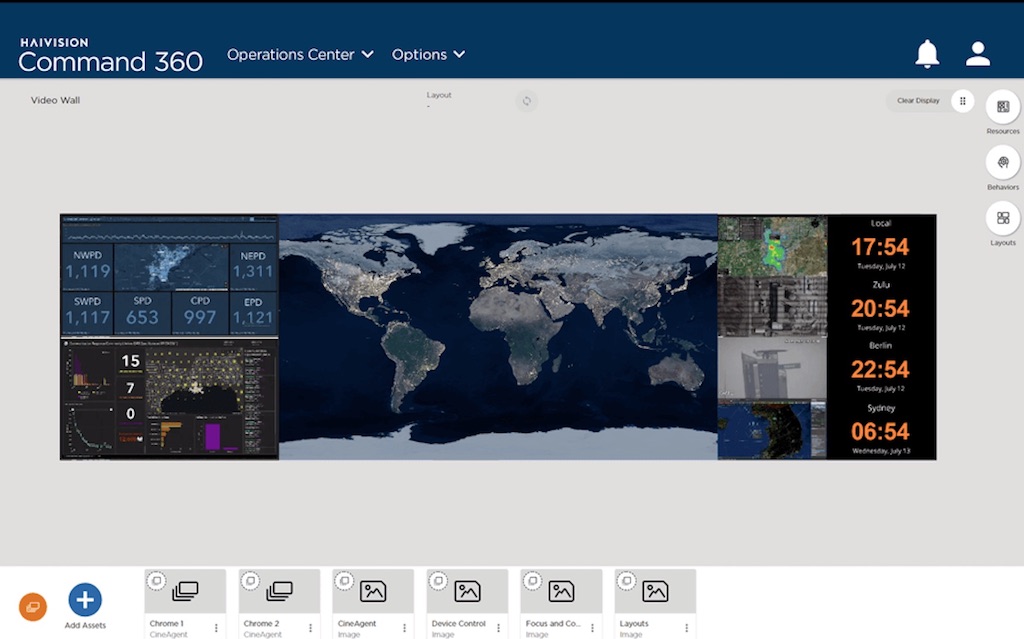This screenshot has height=639, width=1024.
Task: Open the Layouts panel
Action: click(x=1003, y=218)
